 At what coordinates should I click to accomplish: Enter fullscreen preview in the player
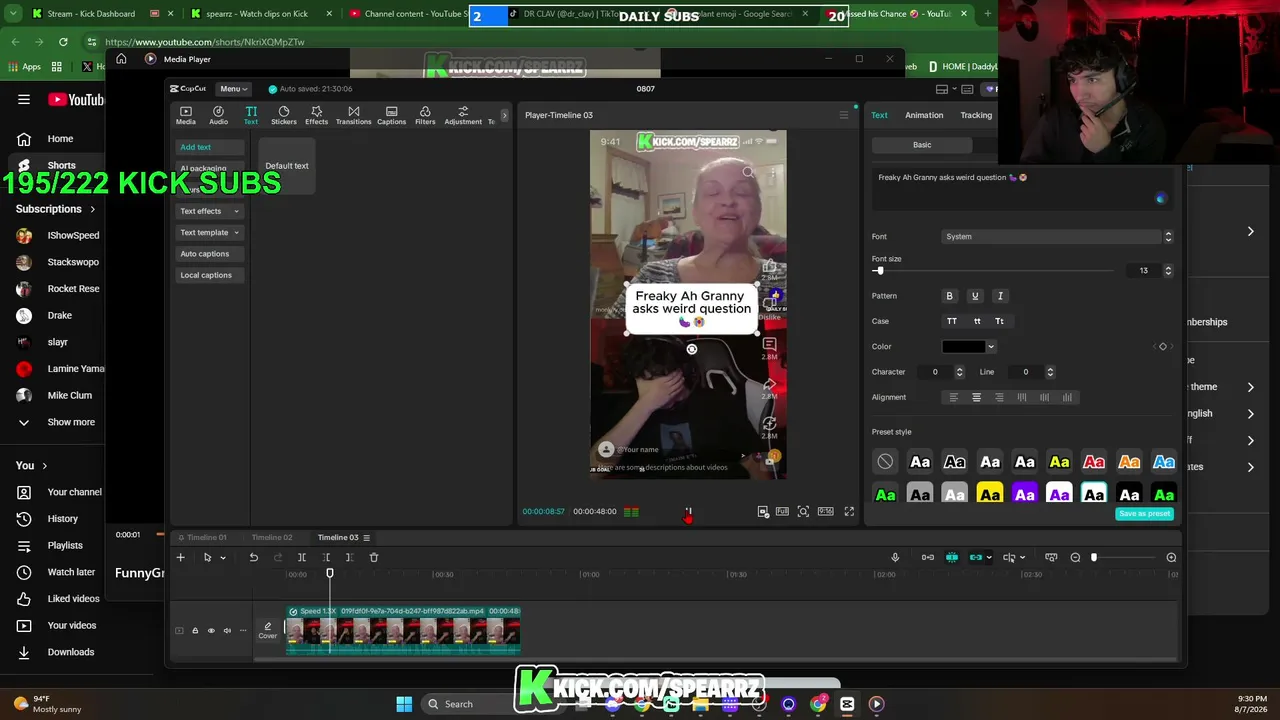click(849, 511)
